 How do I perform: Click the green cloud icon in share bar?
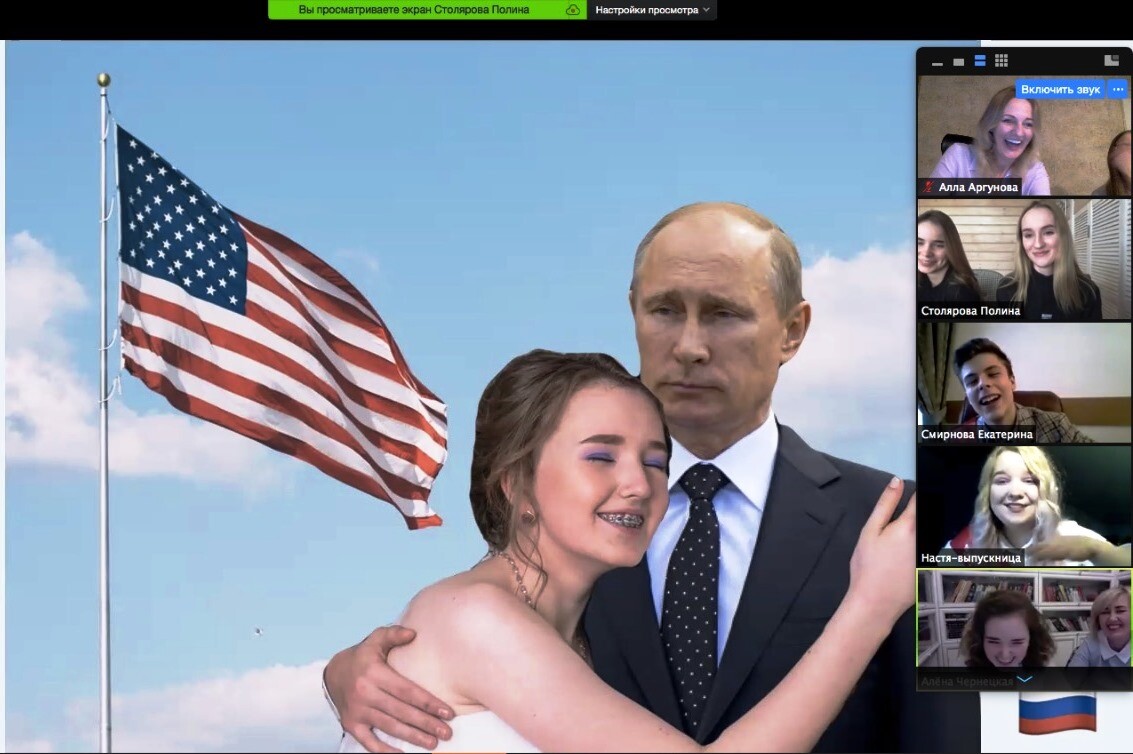click(573, 10)
